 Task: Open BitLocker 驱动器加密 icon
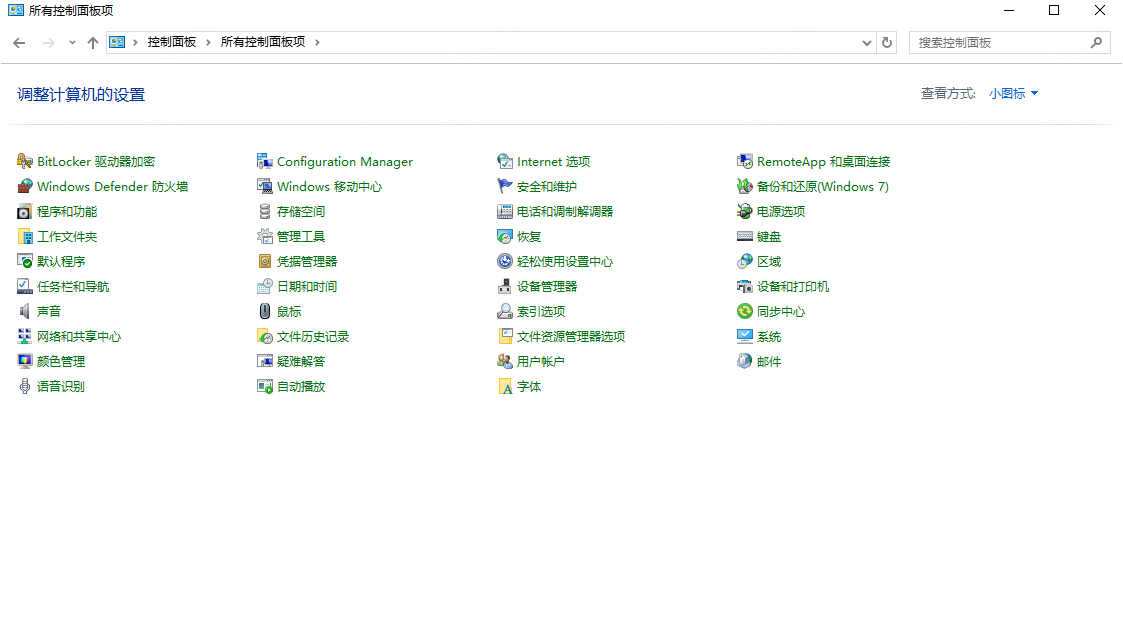coord(25,161)
